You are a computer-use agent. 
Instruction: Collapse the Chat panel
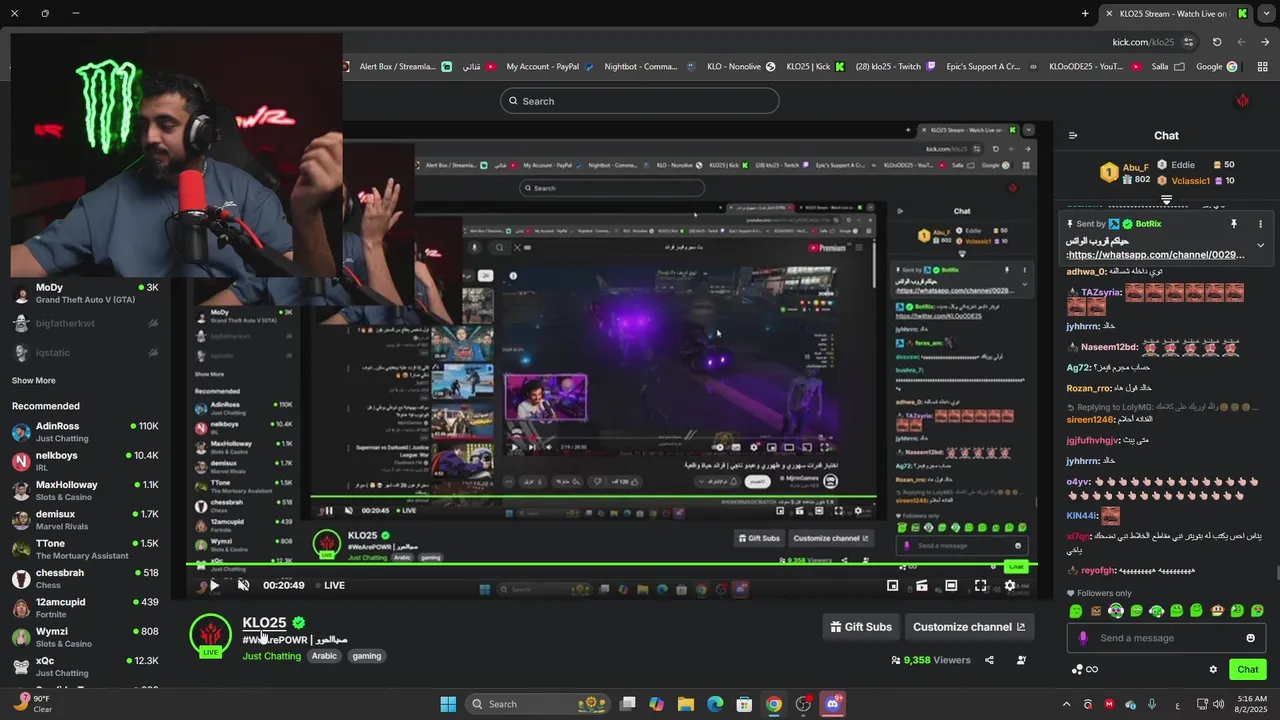tap(1073, 136)
